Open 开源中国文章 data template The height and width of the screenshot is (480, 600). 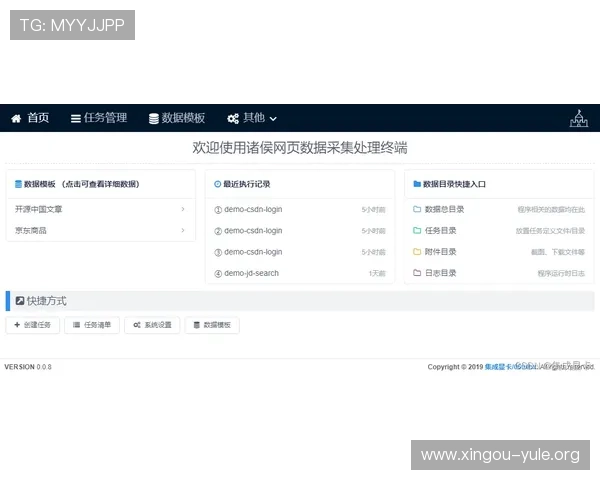tap(101, 209)
